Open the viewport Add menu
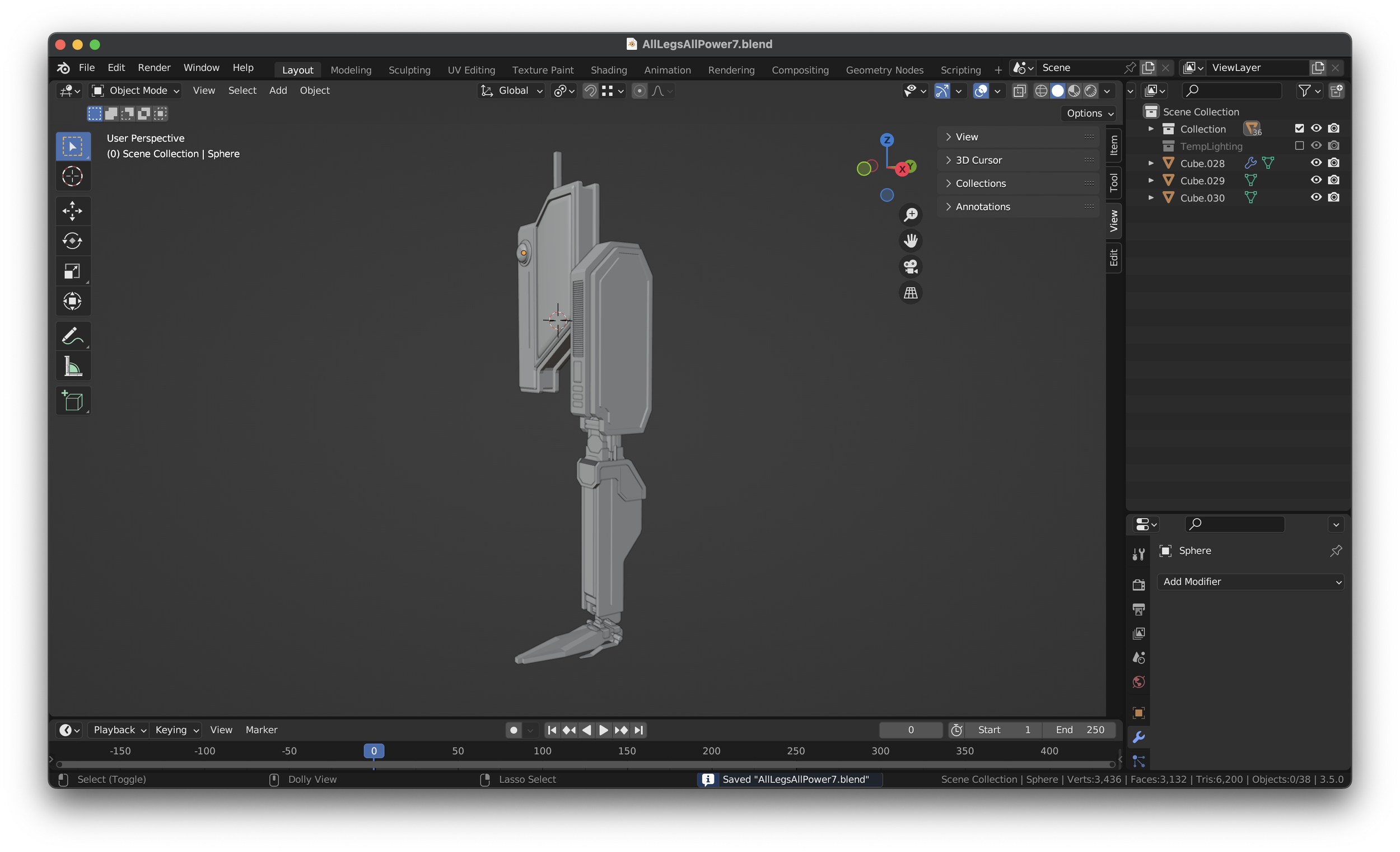The image size is (1400, 852). pos(278,91)
